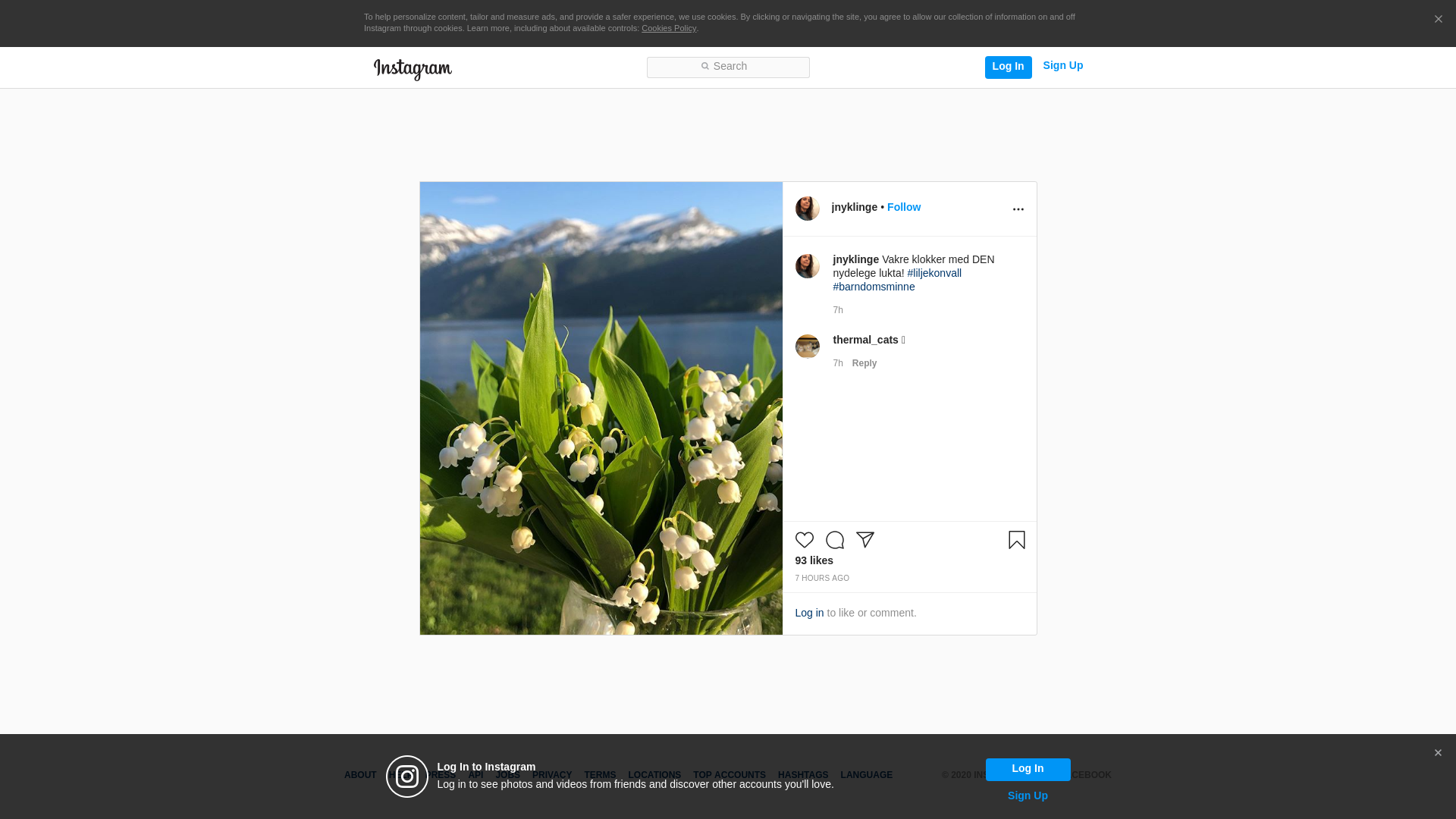The height and width of the screenshot is (819, 1456).
Task: Open the ABOUT footer link
Action: [360, 775]
